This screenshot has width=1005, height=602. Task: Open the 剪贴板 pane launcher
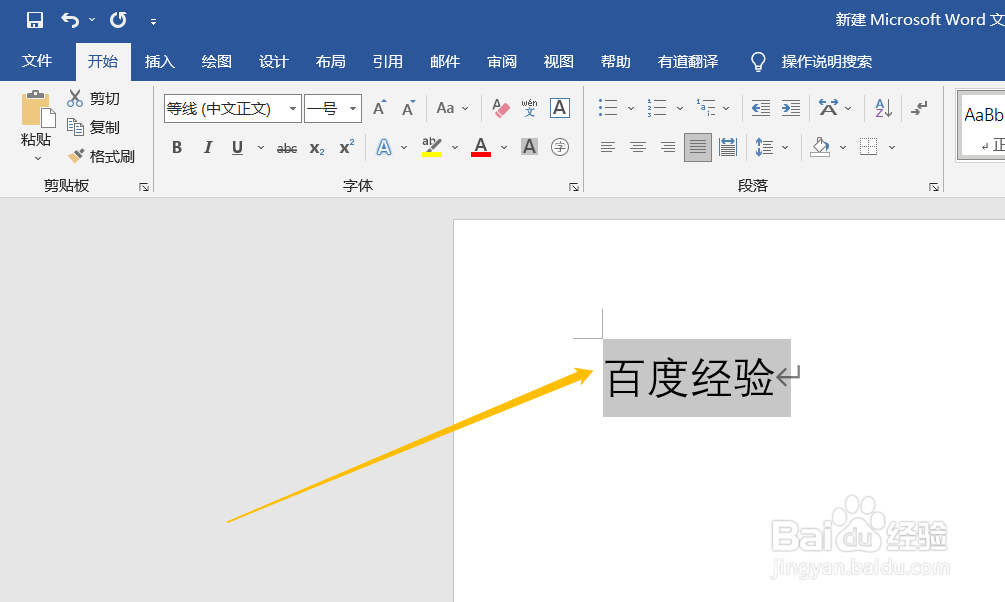point(144,187)
